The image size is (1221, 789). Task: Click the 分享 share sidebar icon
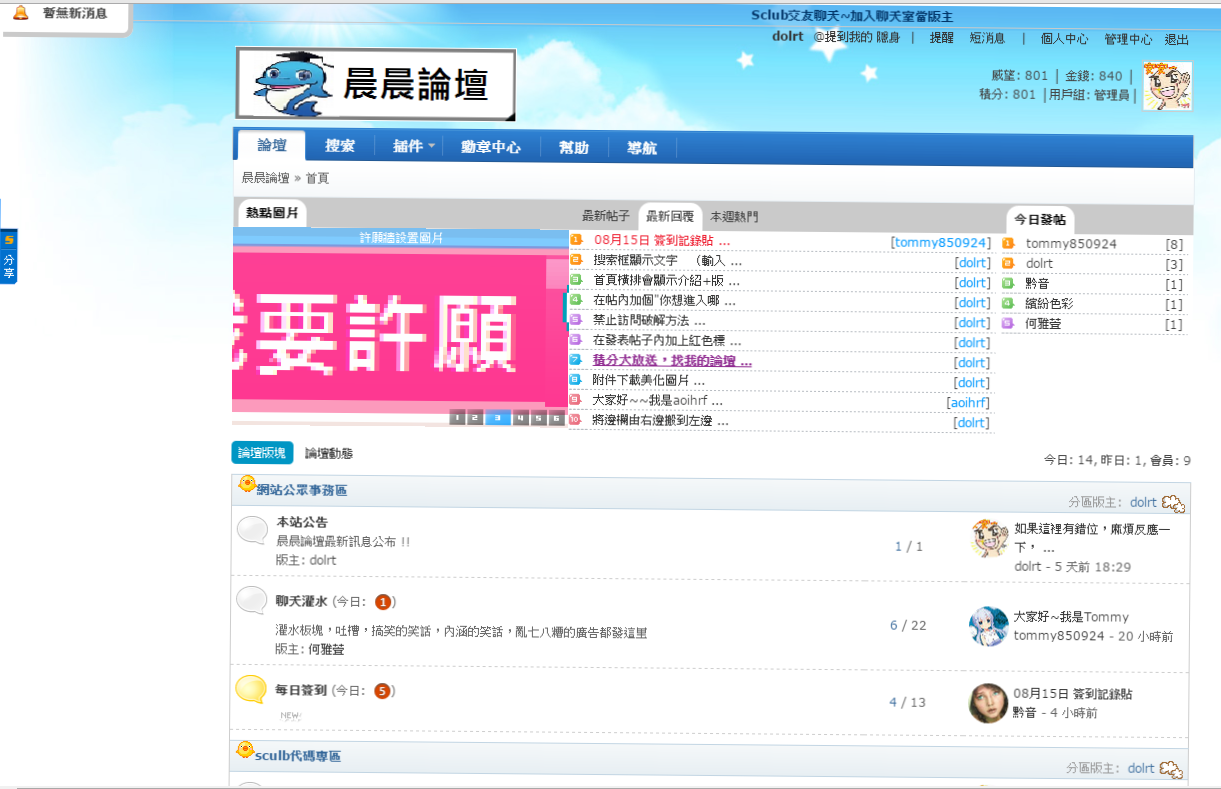pyautogui.click(x=9, y=258)
